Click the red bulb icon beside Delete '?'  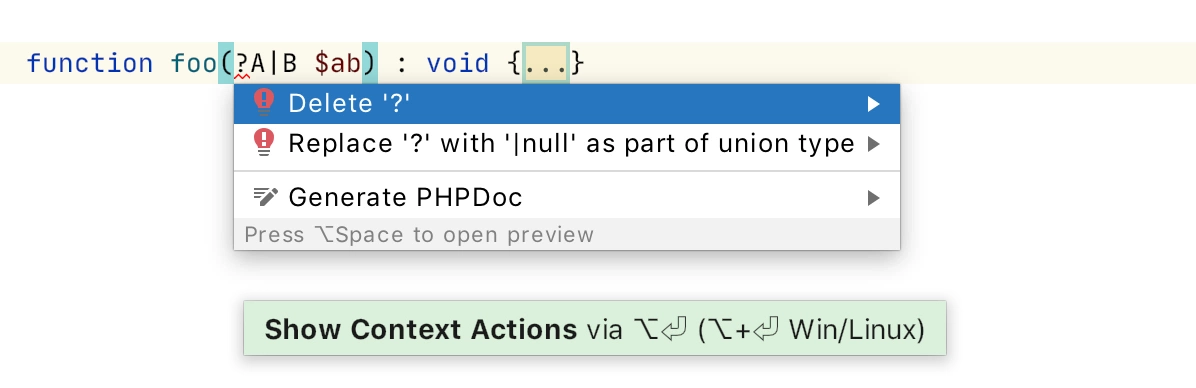pos(263,103)
